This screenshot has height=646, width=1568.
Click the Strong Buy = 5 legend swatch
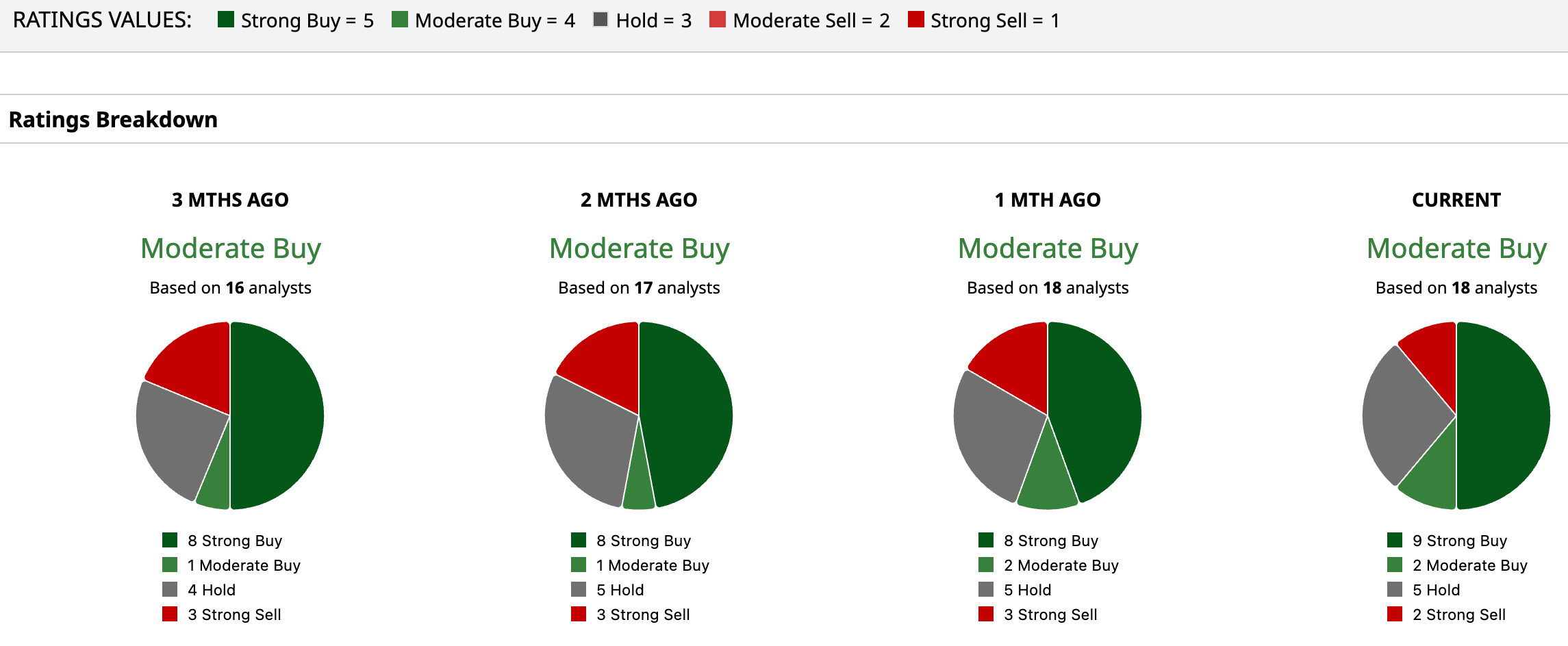point(226,19)
